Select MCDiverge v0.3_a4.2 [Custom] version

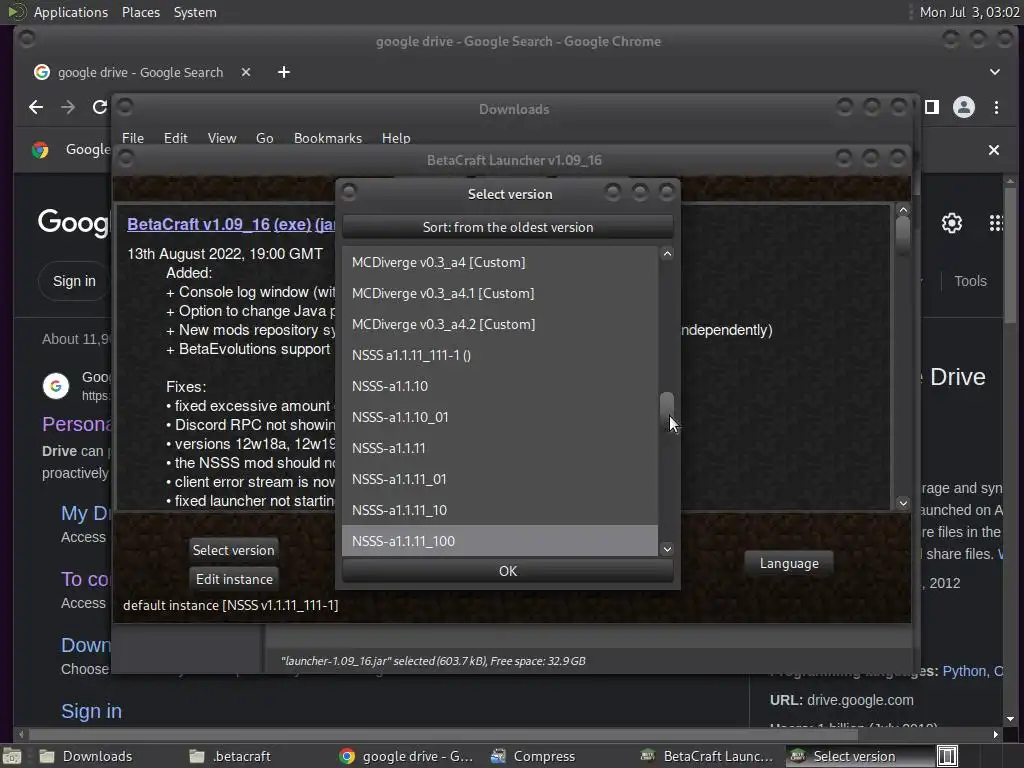point(500,325)
